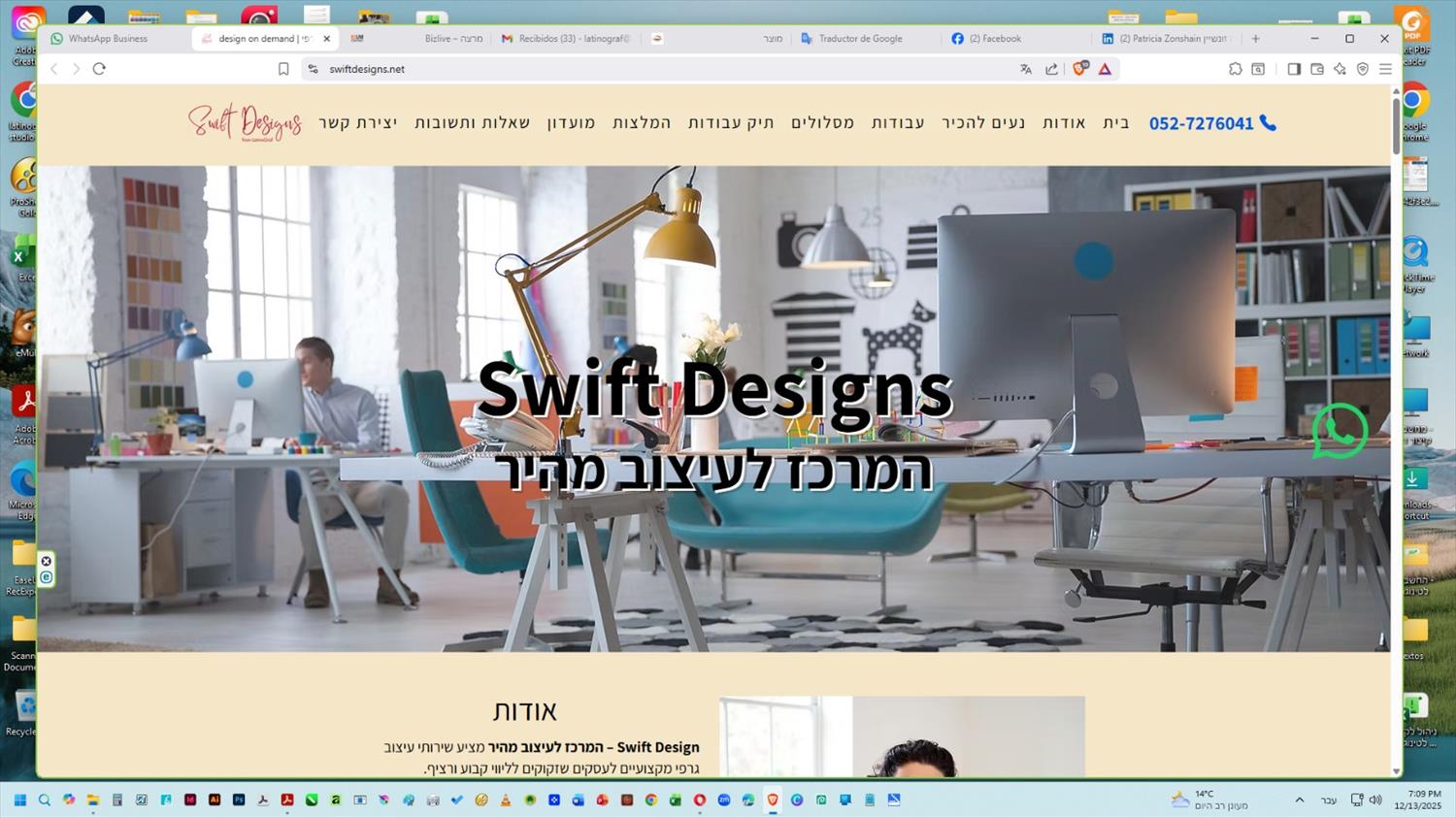Open the שאלות ותשובות nav link
The height and width of the screenshot is (818, 1456).
pos(472,122)
